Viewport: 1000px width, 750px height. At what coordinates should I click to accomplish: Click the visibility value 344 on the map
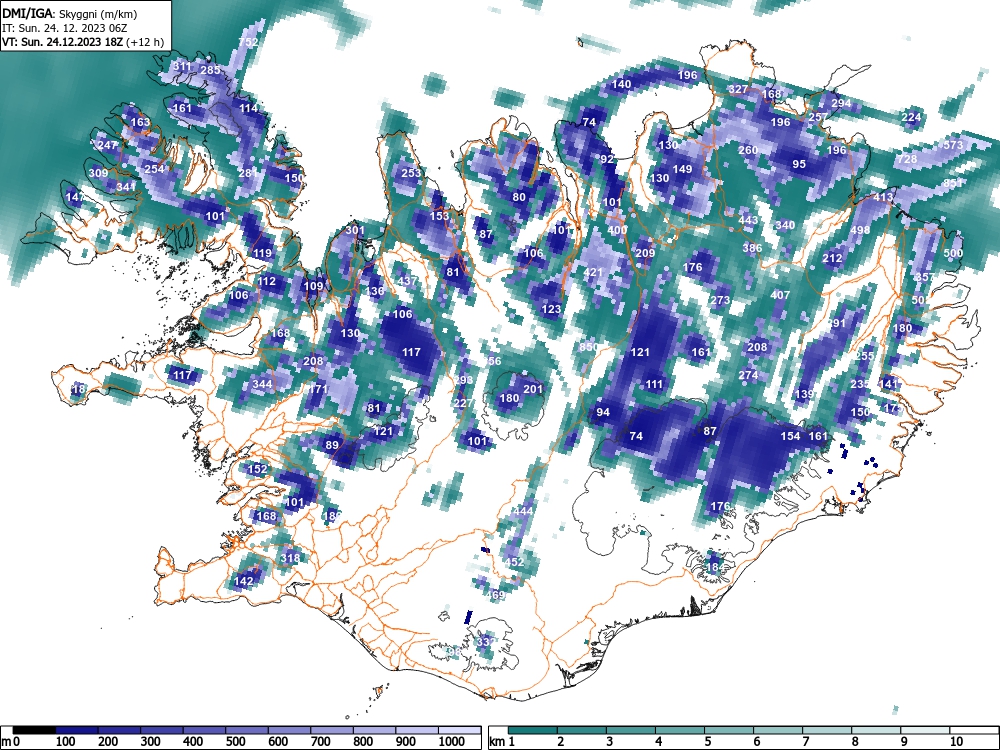pos(262,384)
